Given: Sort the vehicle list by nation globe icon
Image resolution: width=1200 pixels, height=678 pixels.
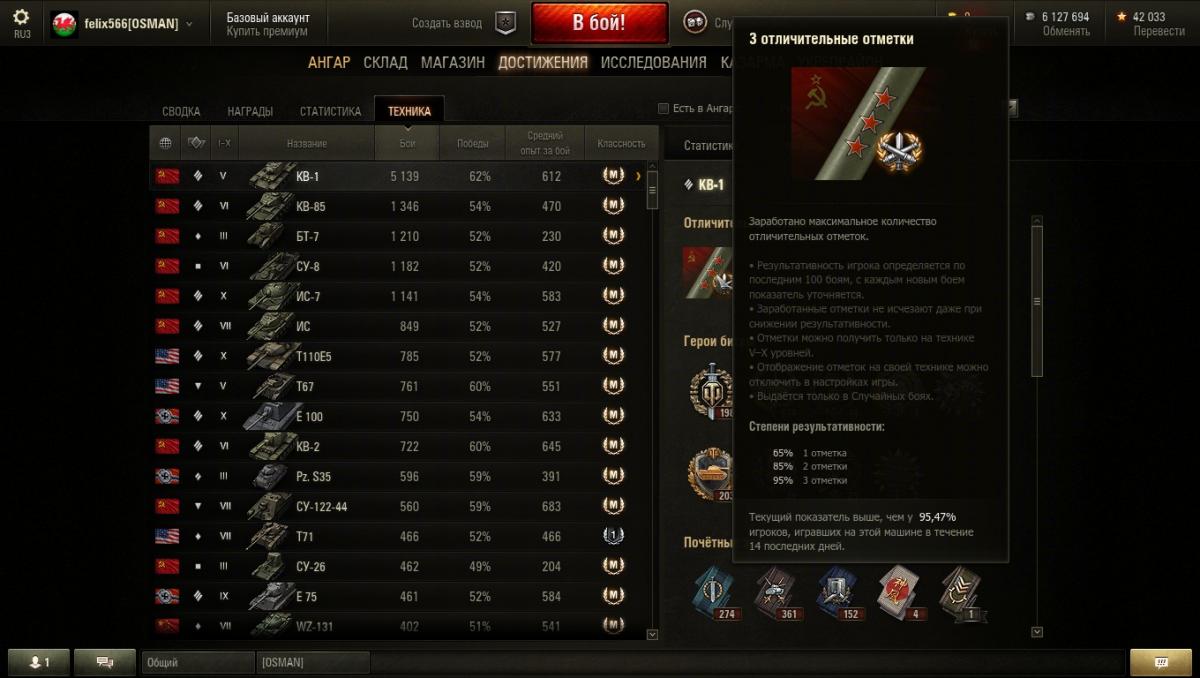Looking at the screenshot, I should [x=165, y=143].
